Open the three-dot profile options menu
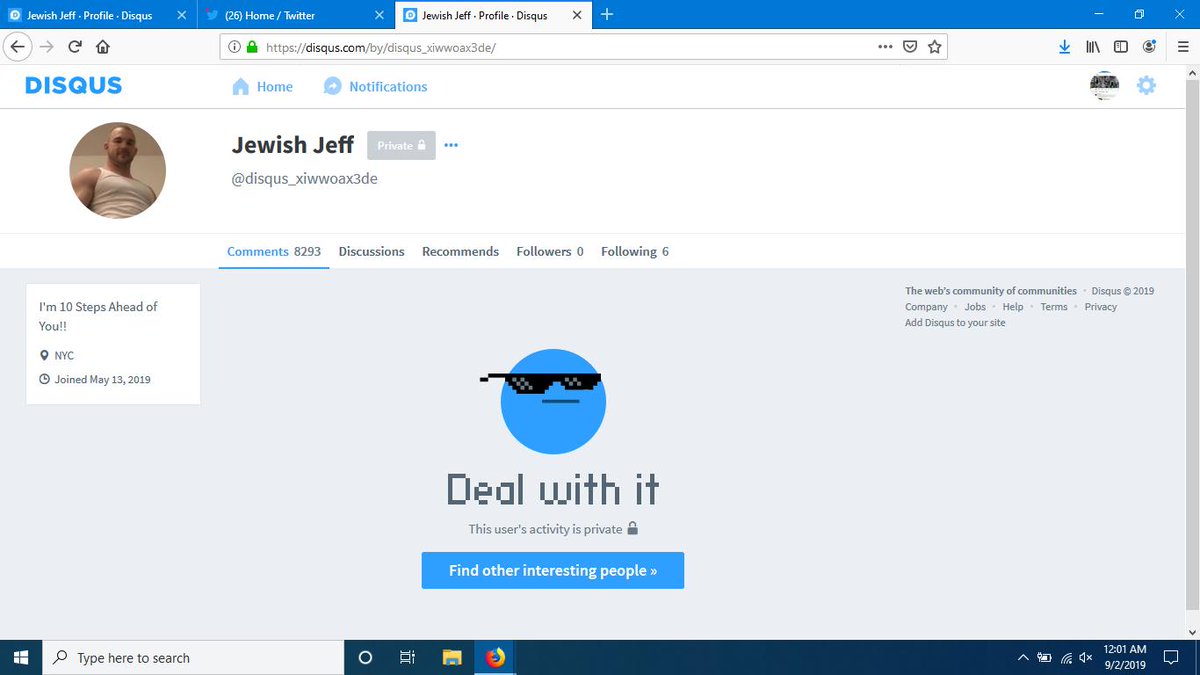This screenshot has width=1200, height=675. click(x=451, y=145)
